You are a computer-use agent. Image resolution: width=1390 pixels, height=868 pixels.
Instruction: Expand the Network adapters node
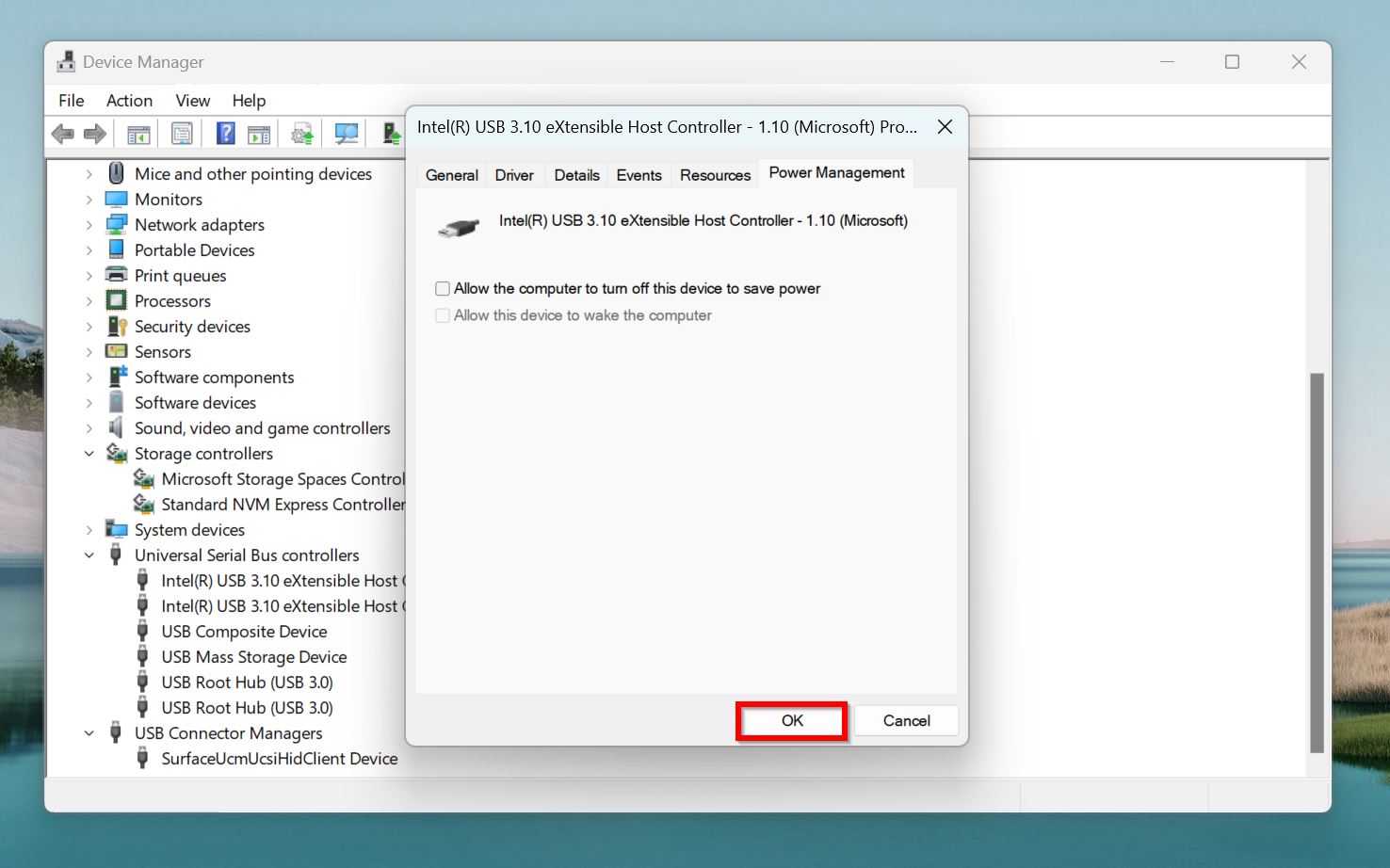pyautogui.click(x=89, y=225)
